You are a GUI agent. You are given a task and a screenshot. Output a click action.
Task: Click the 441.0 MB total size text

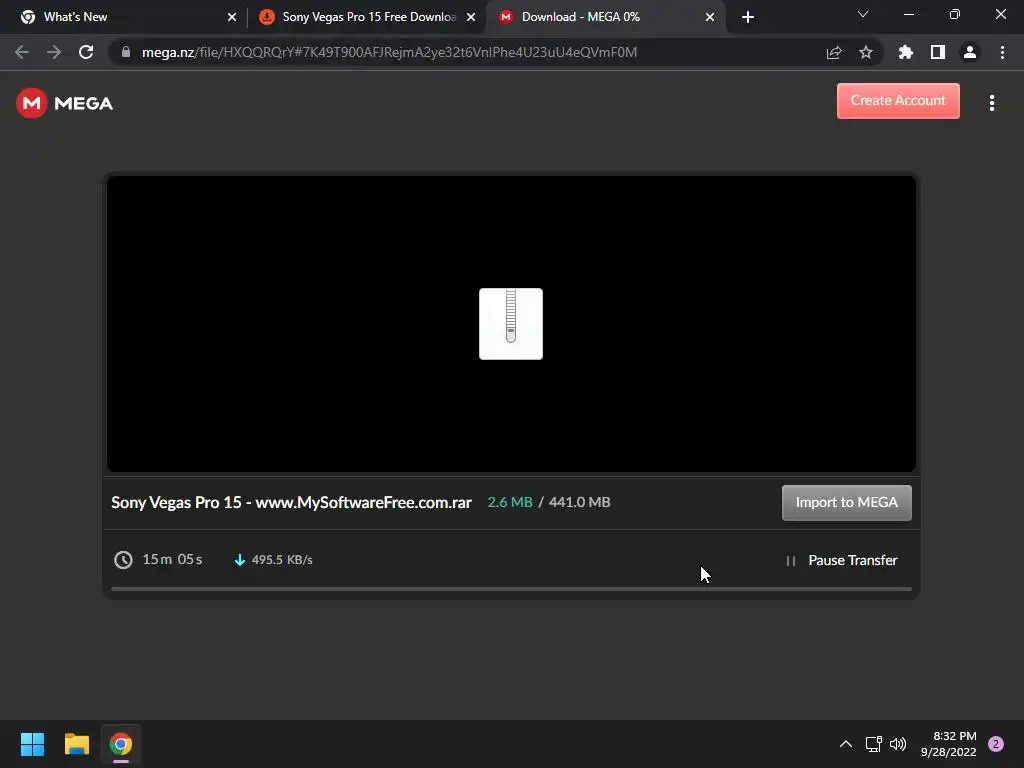tap(579, 502)
